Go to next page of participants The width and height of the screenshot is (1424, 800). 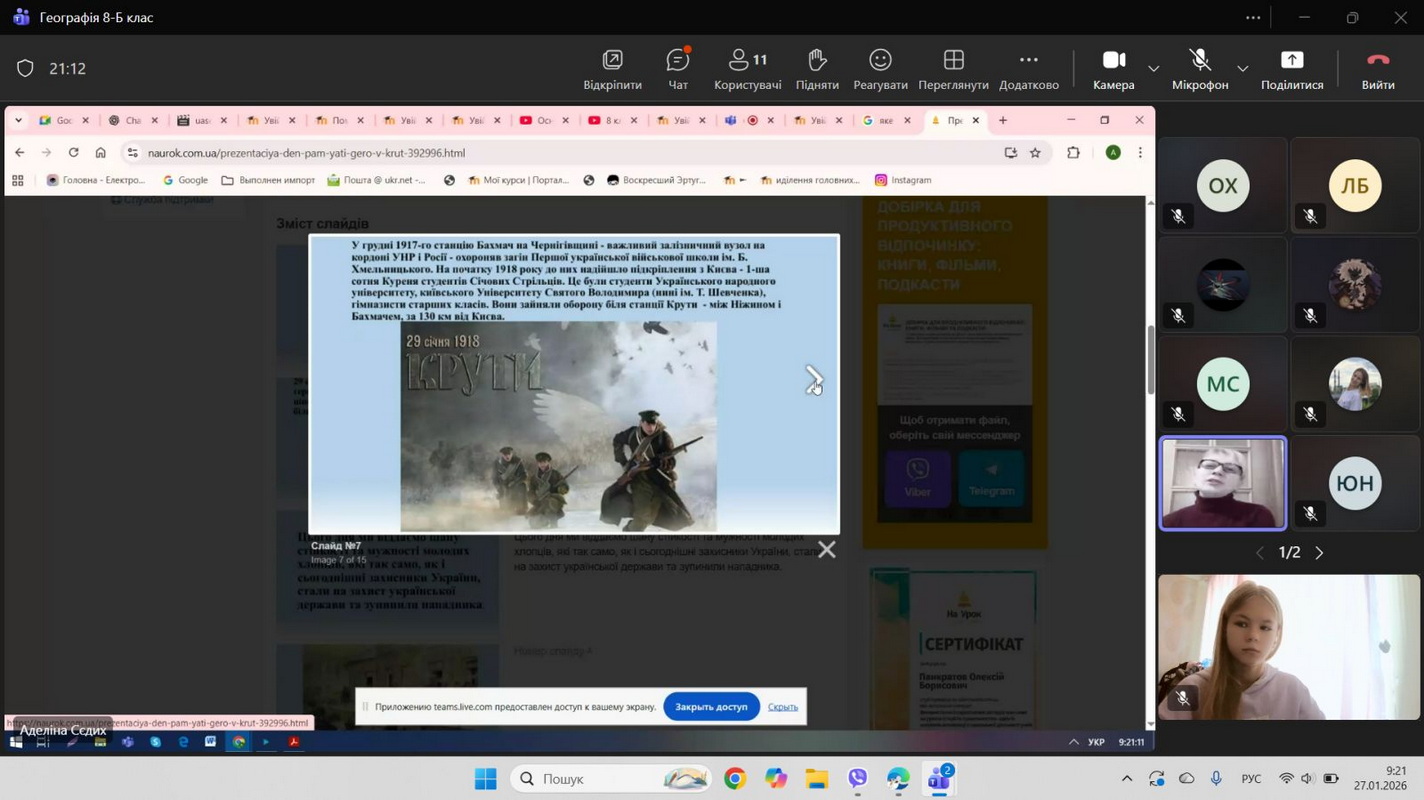pyautogui.click(x=1319, y=553)
